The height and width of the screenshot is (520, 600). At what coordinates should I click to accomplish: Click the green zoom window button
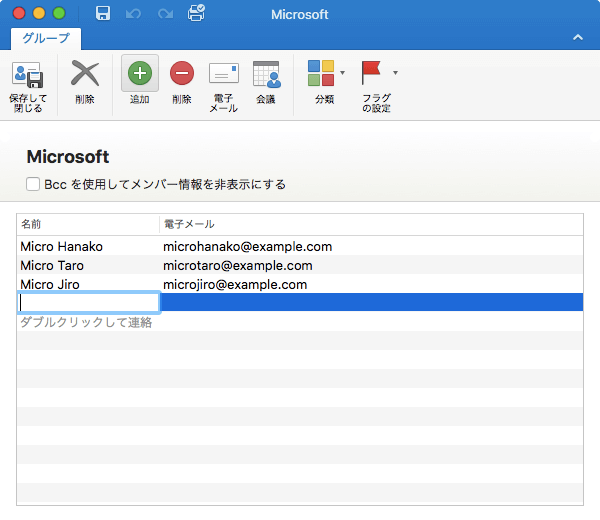[x=59, y=13]
